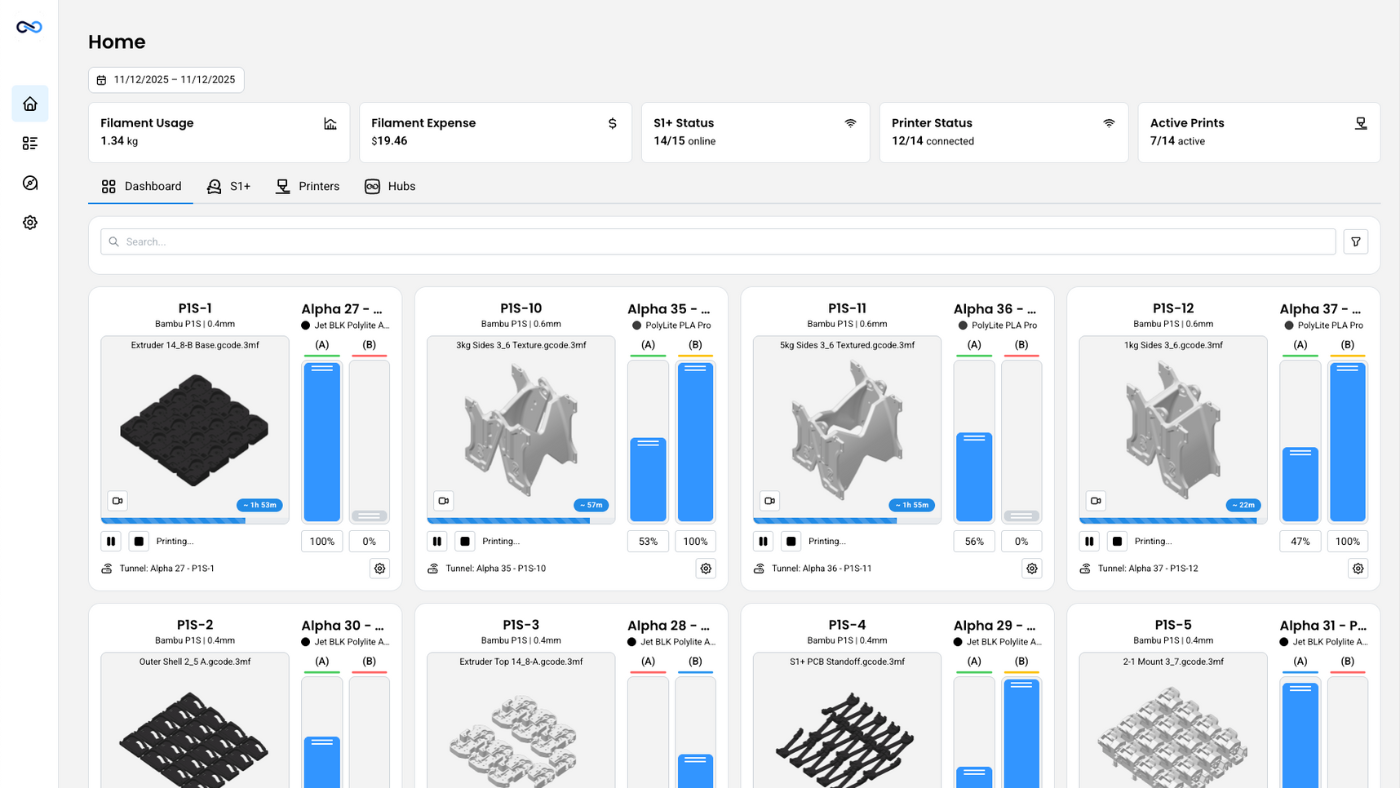Image resolution: width=1400 pixels, height=790 pixels.
Task: Click the printer search field
Action: click(717, 241)
